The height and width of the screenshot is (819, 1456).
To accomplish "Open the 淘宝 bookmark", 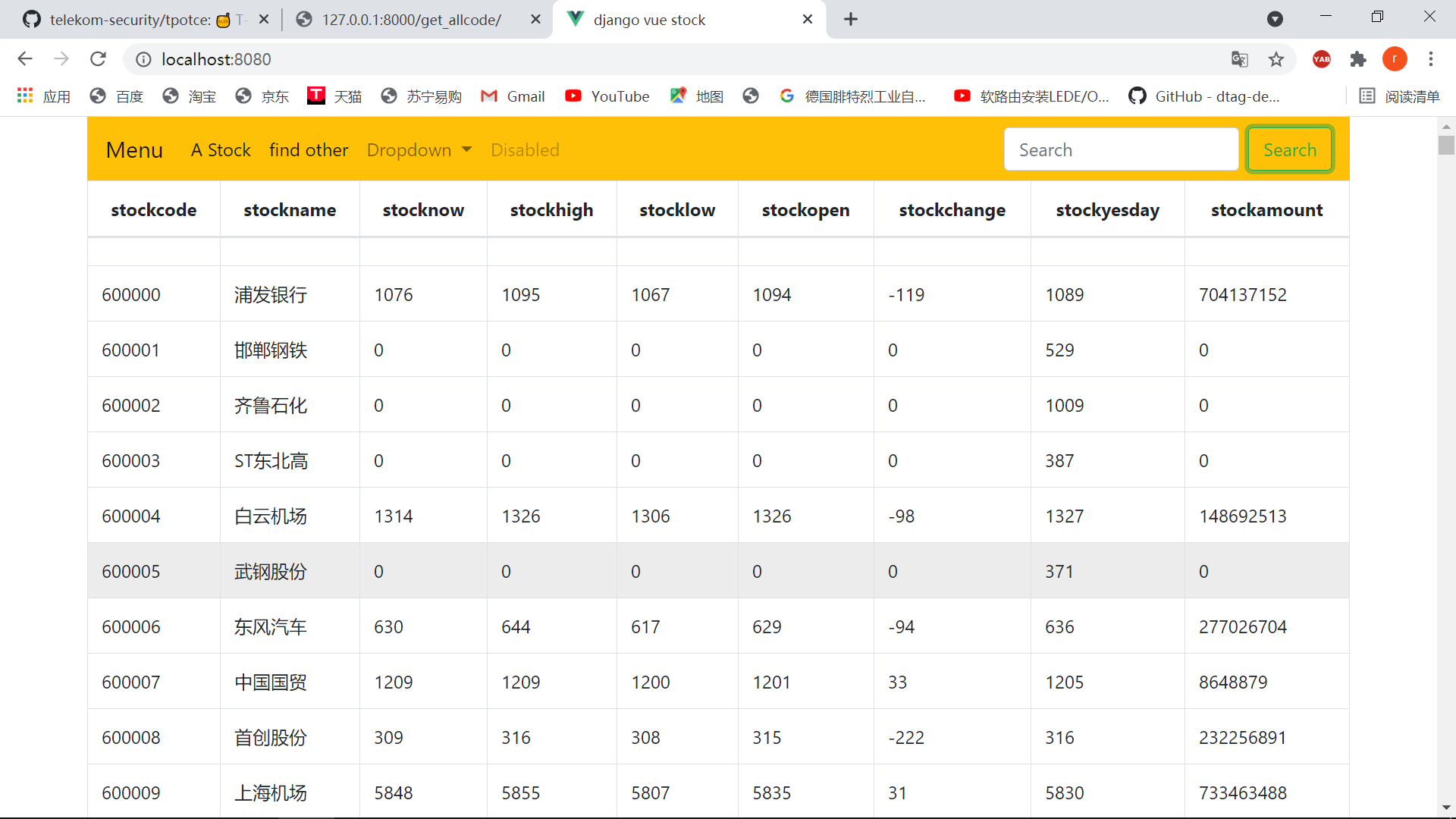I will point(190,96).
